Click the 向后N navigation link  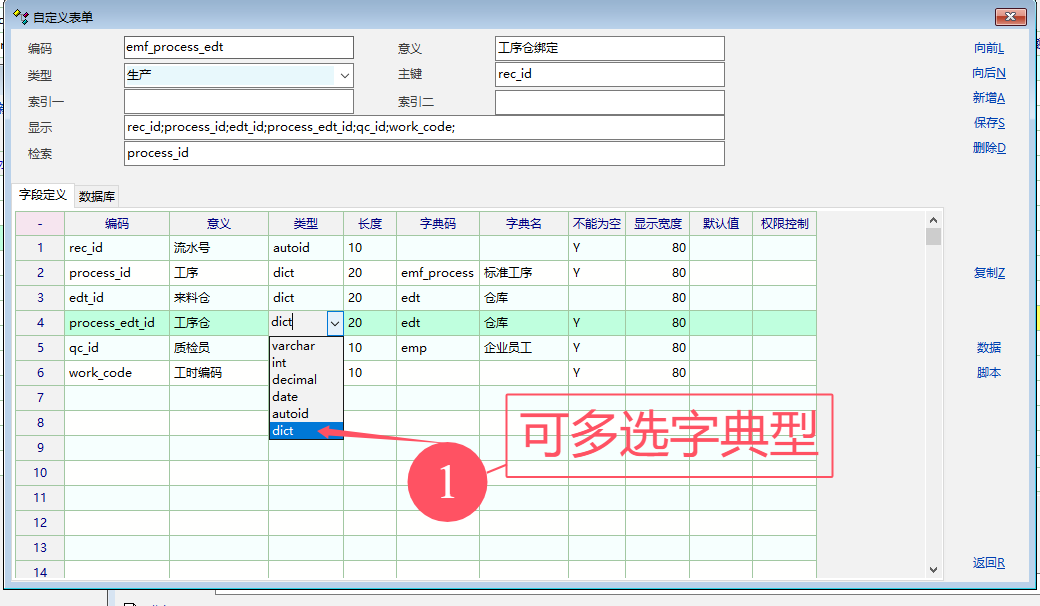(988, 73)
